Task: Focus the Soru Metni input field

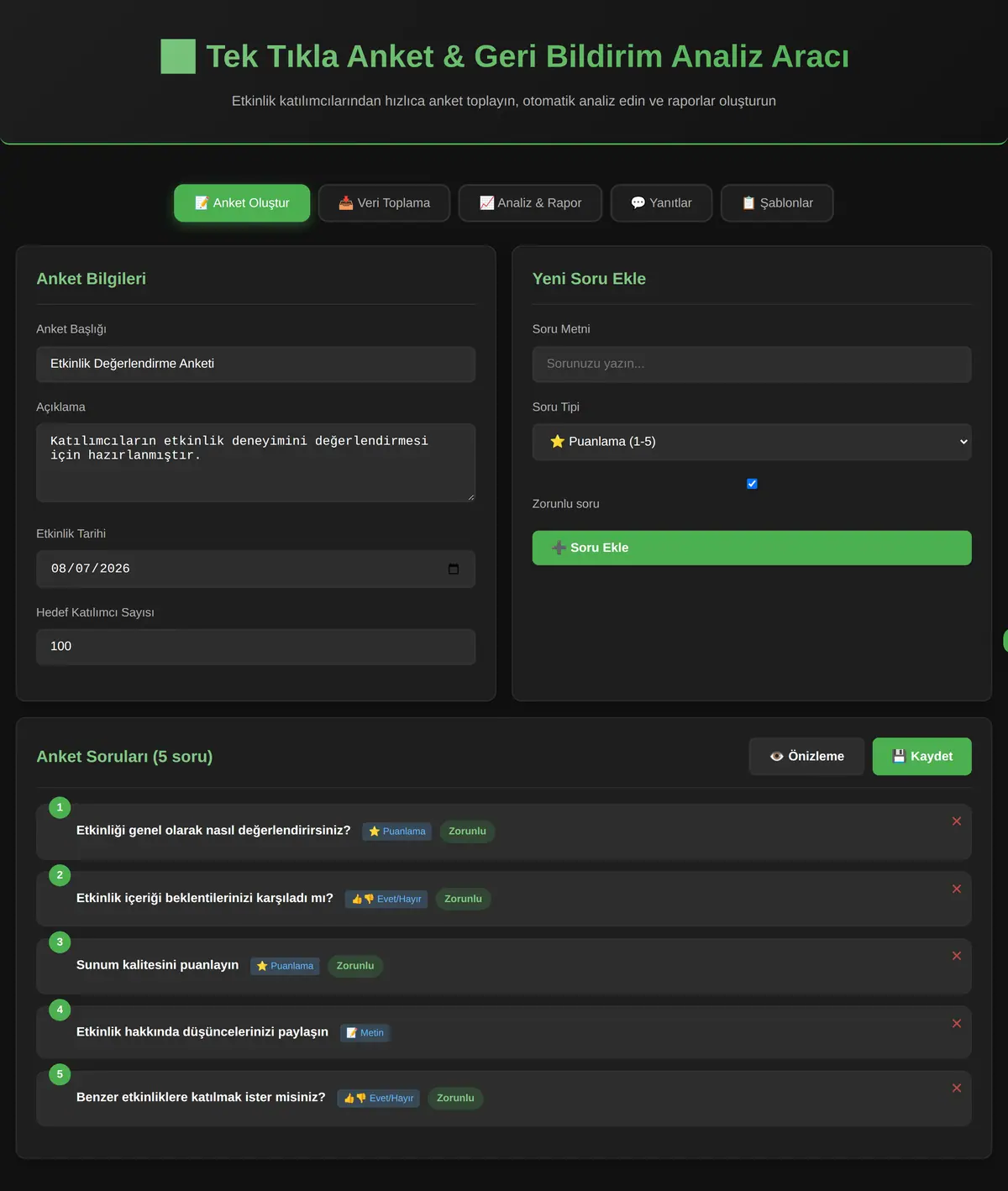Action: coord(752,364)
